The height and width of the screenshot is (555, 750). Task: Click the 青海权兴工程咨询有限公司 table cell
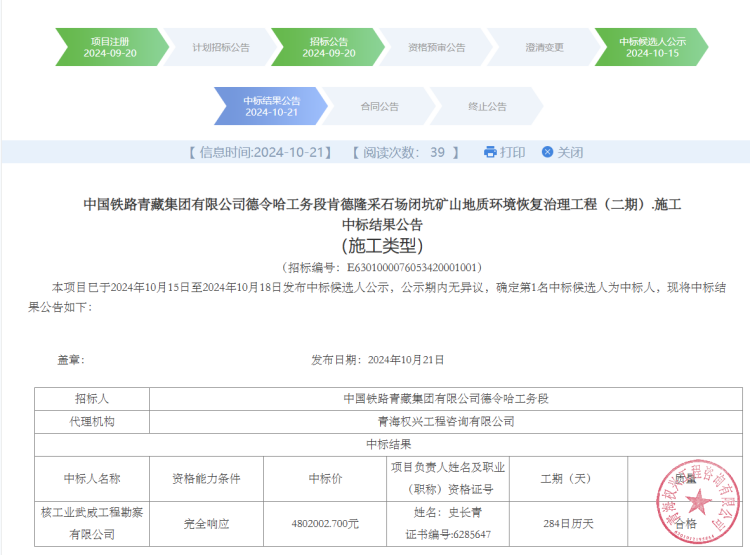click(446, 422)
